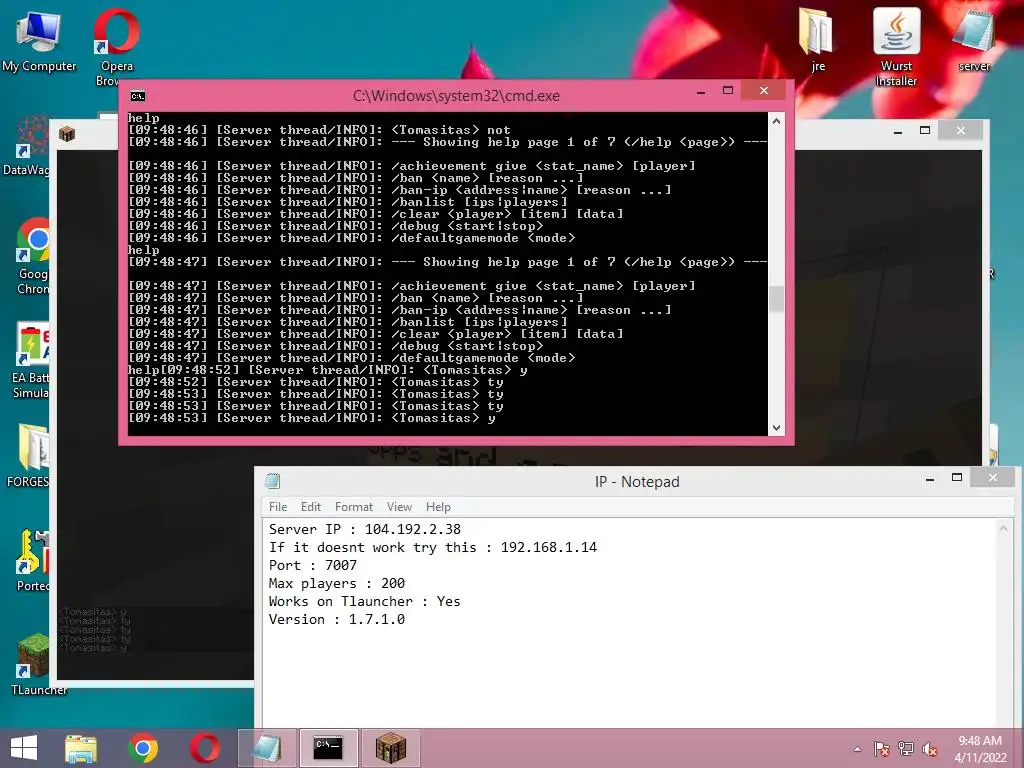Maximize the cmd.exe window
This screenshot has height=768, width=1024.
728,91
